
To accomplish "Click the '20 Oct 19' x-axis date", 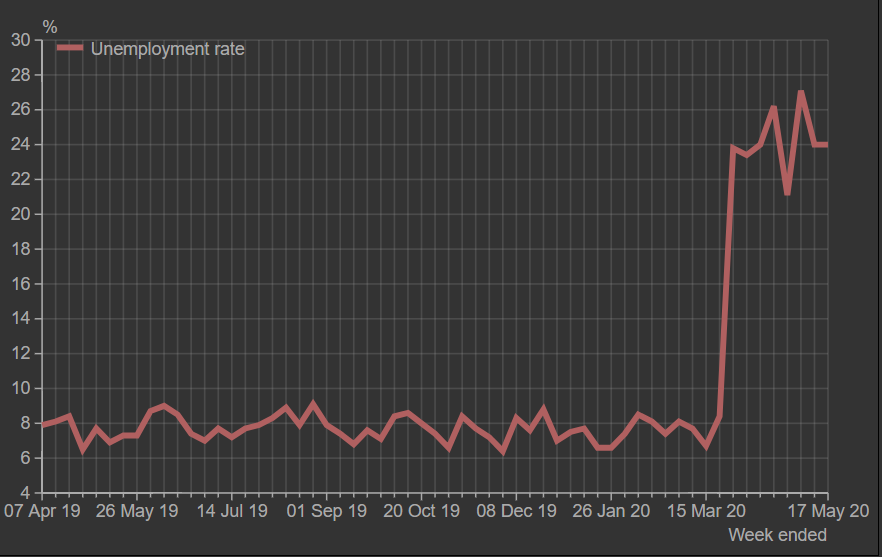I will [x=421, y=511].
